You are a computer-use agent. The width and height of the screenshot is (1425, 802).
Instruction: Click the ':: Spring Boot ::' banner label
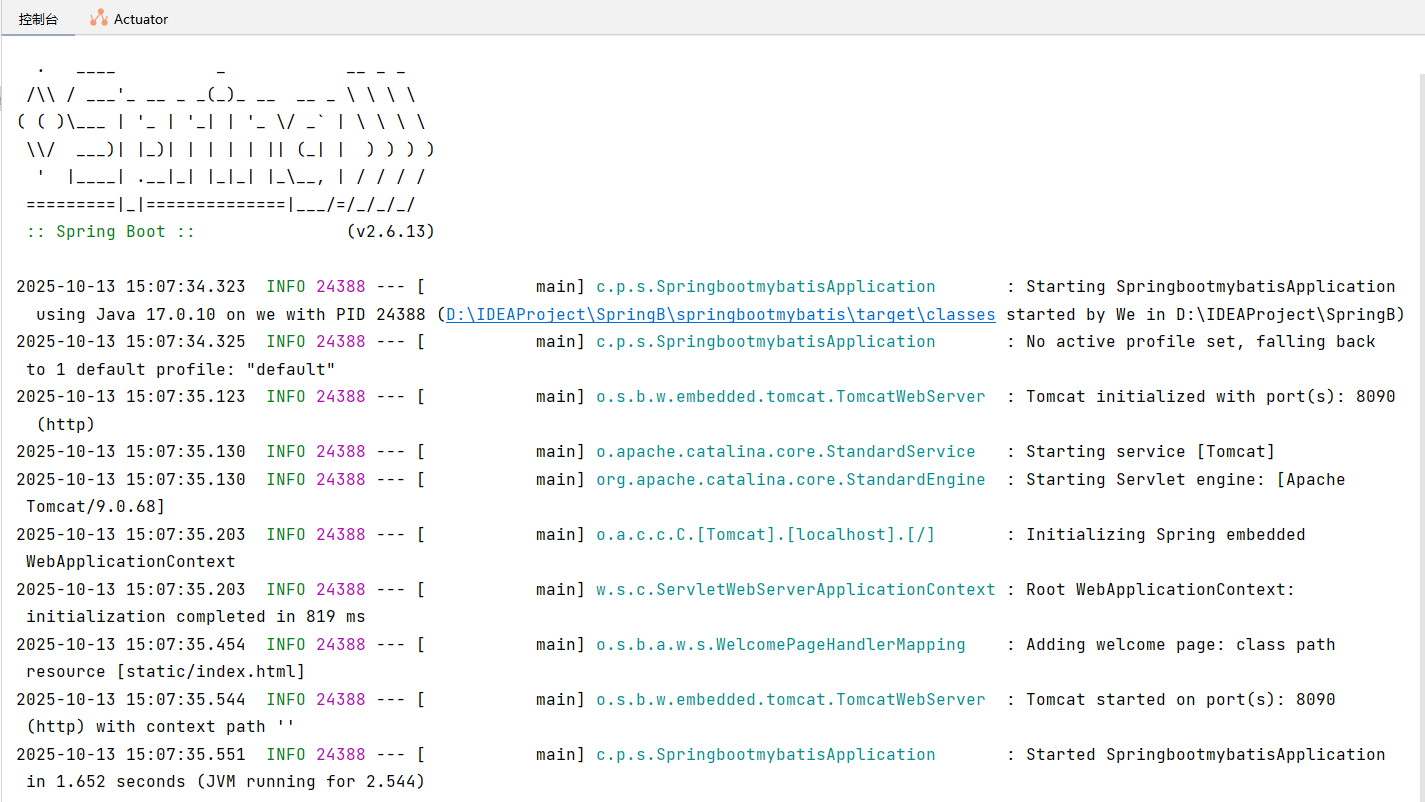[x=111, y=231]
